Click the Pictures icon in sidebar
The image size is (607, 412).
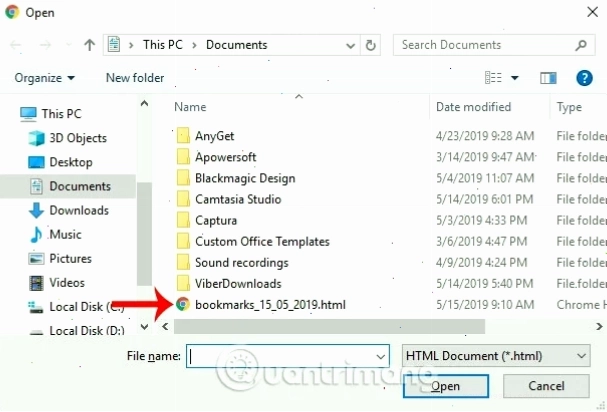pos(36,259)
